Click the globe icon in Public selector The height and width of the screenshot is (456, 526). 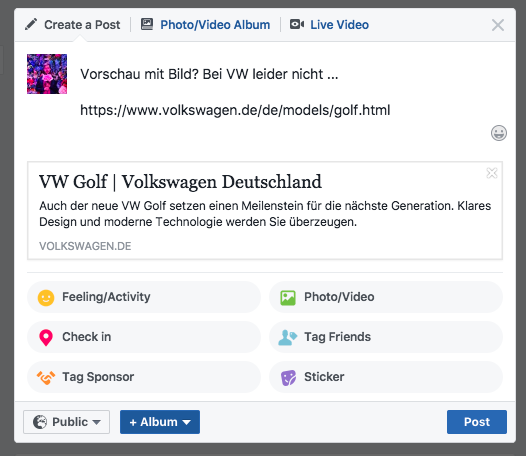click(40, 422)
